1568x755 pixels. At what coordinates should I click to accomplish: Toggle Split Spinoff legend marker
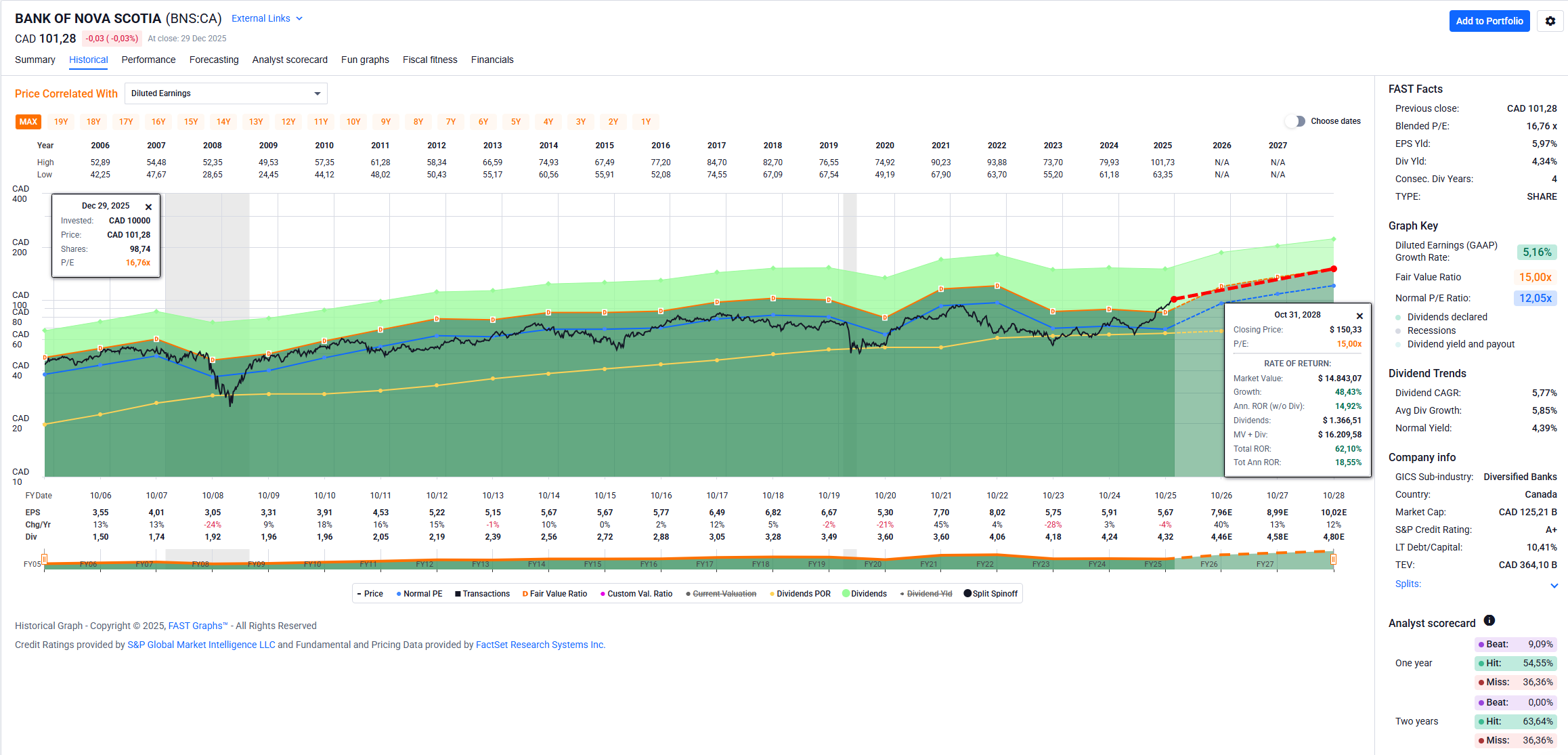click(x=967, y=594)
